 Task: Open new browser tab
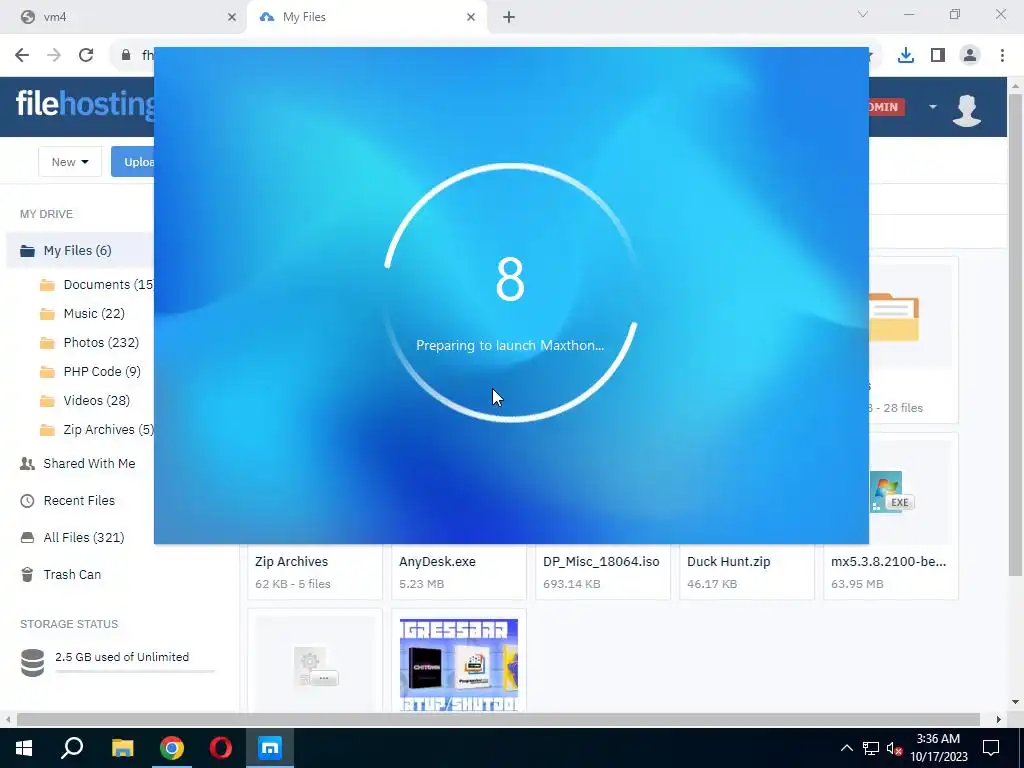[x=509, y=17]
